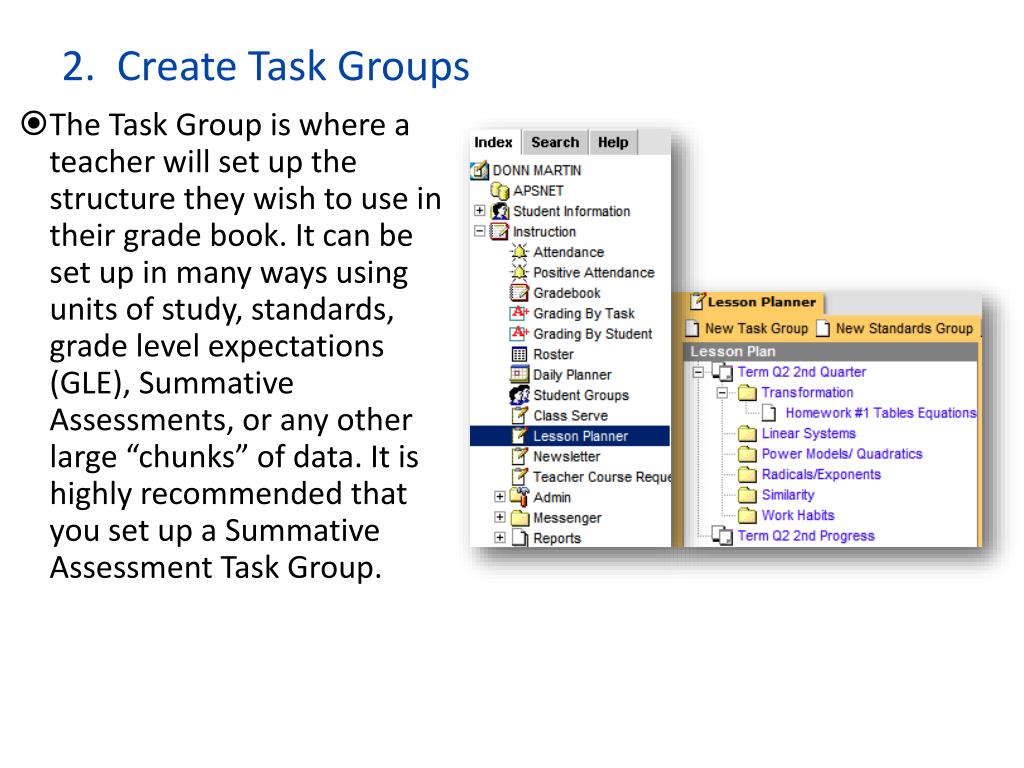Click the Class Serve notepad icon
1024x768 pixels.
[x=519, y=415]
